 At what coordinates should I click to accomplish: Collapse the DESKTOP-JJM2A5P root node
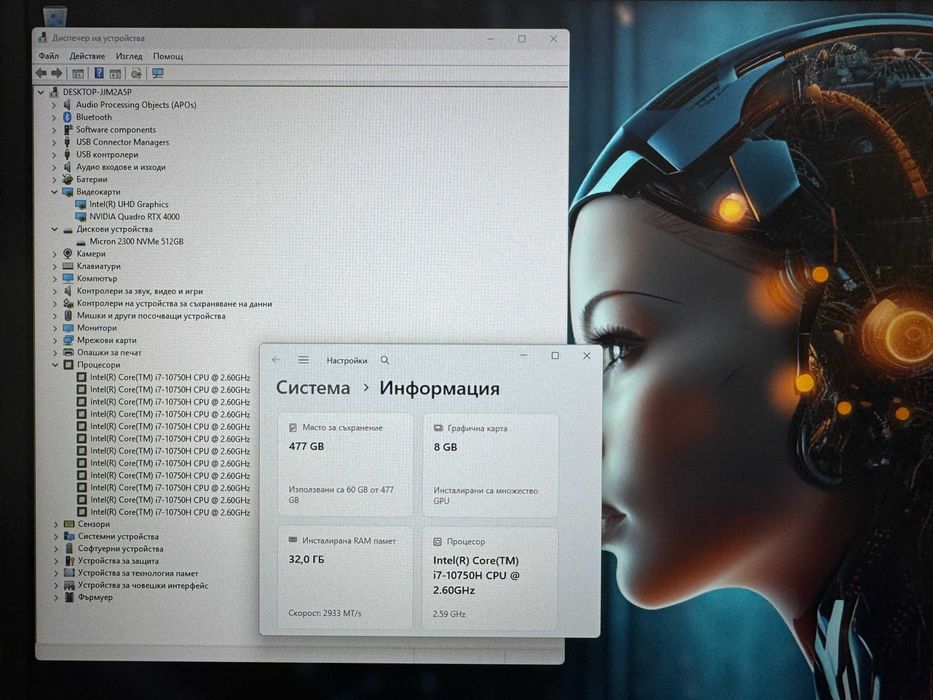click(x=40, y=92)
